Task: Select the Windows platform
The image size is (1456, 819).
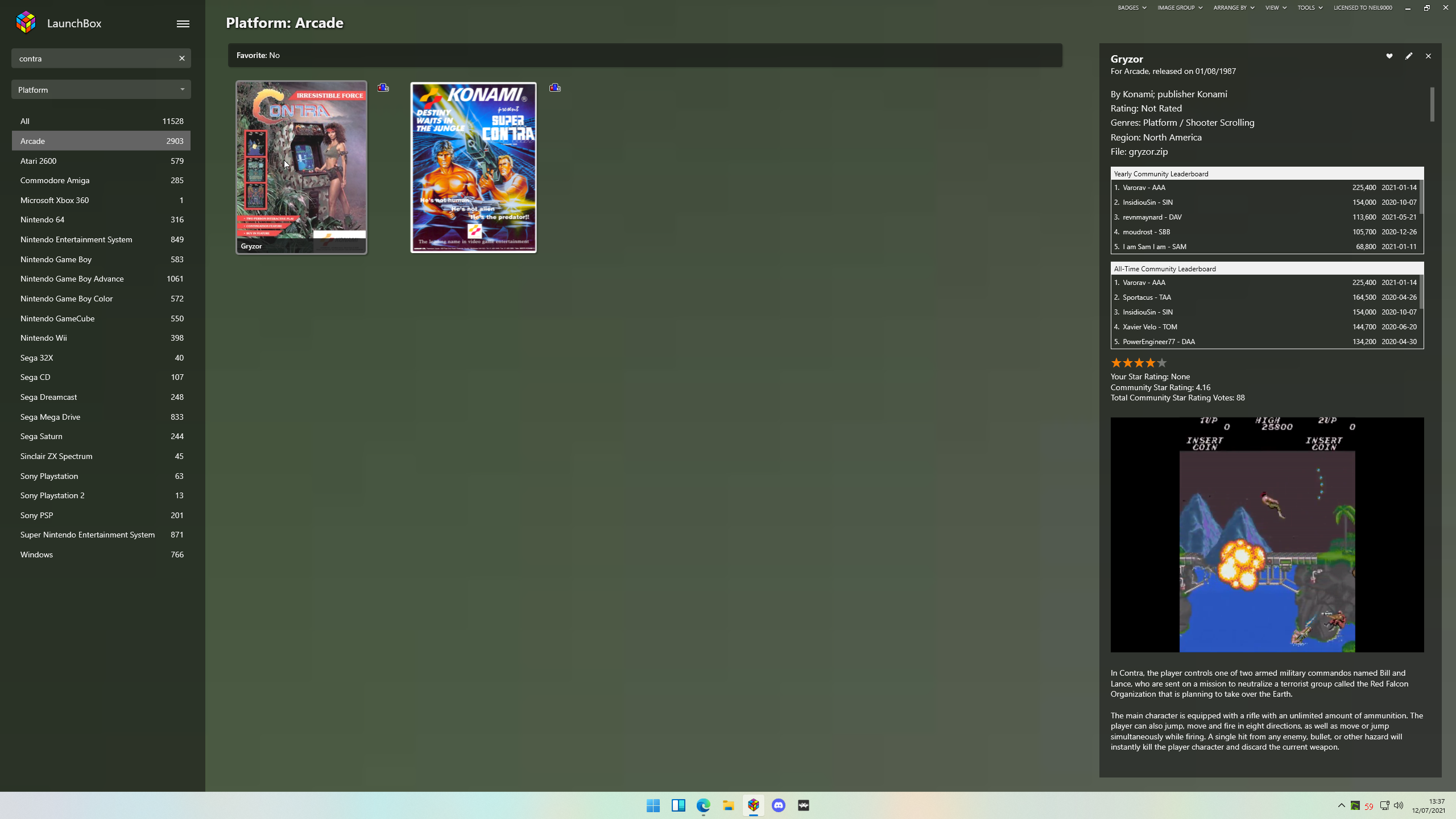Action: point(101,555)
